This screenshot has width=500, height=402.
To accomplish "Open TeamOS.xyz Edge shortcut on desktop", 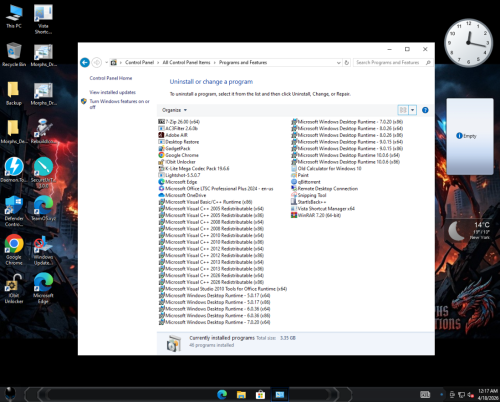I will (x=43, y=208).
